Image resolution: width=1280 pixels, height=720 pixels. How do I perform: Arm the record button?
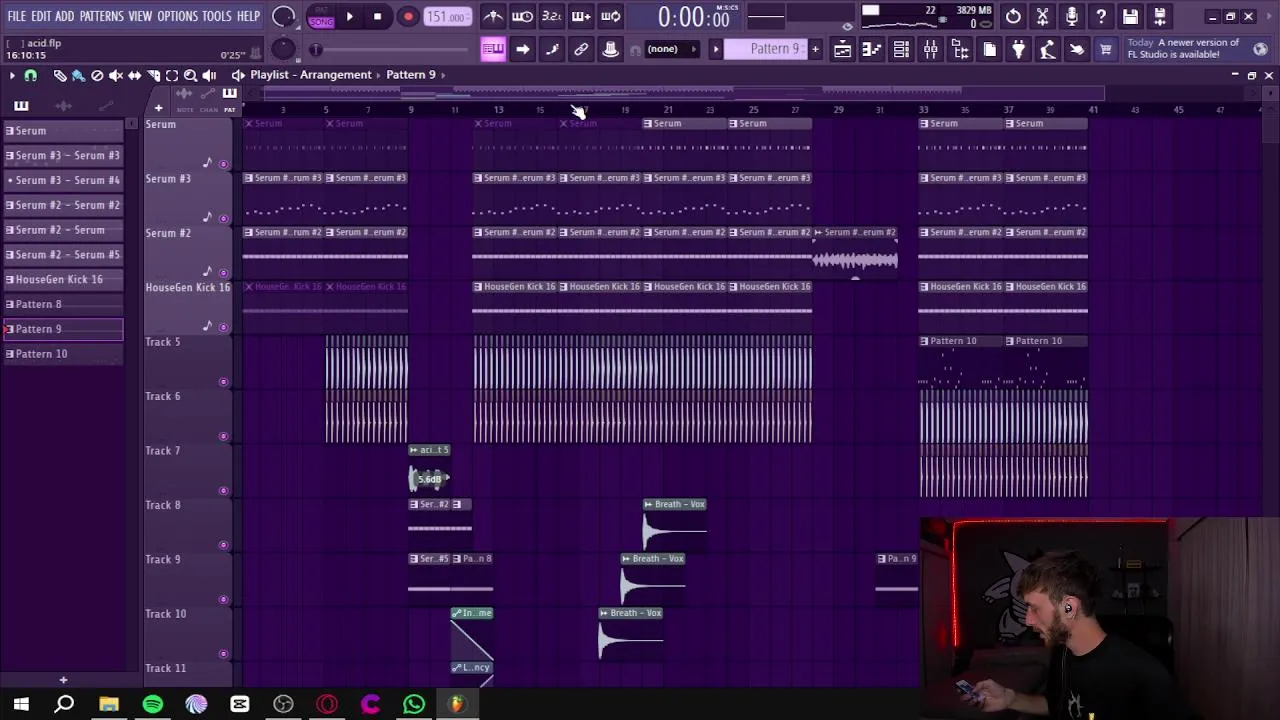(x=408, y=17)
